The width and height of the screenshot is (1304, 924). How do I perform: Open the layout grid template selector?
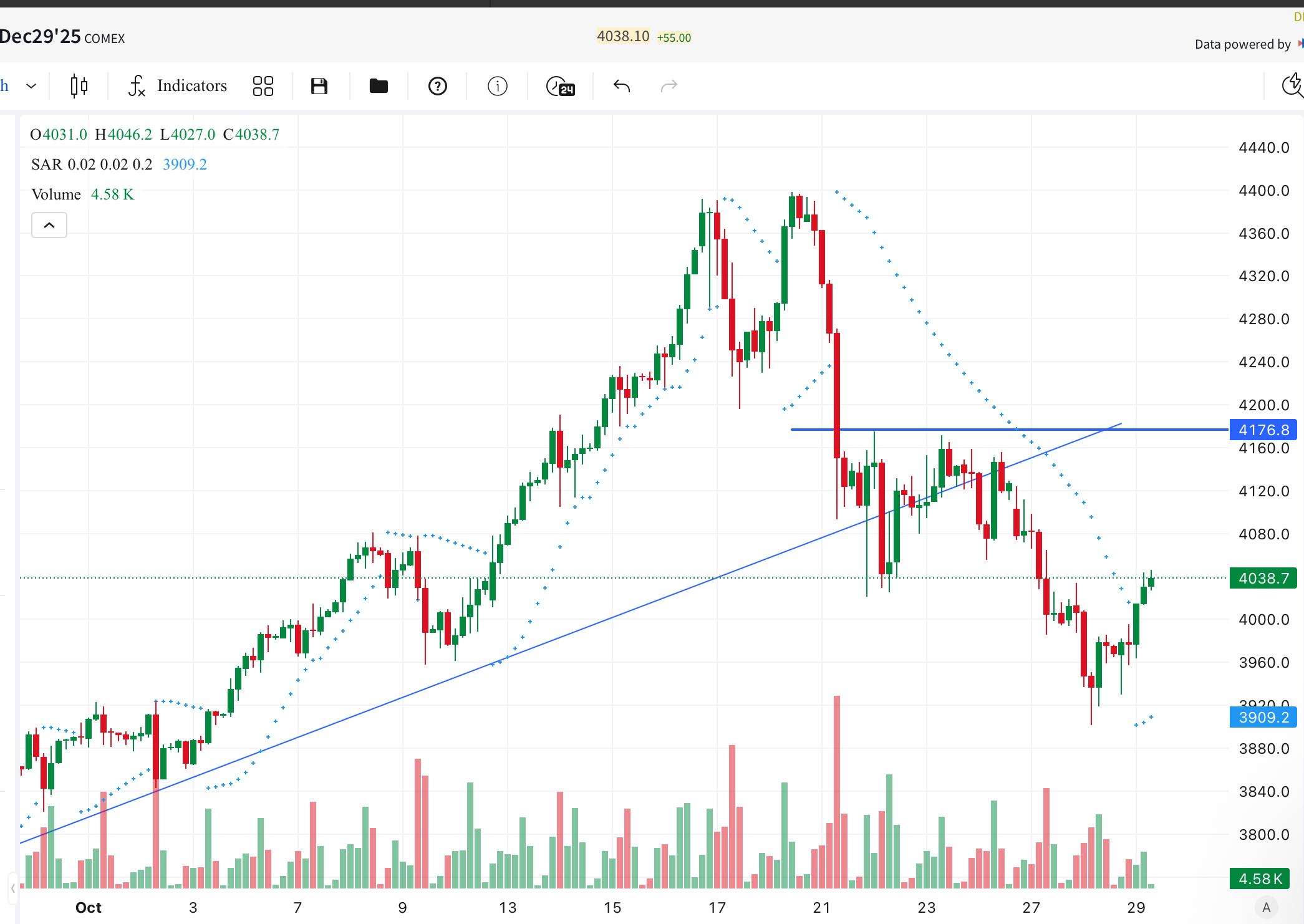(x=263, y=86)
